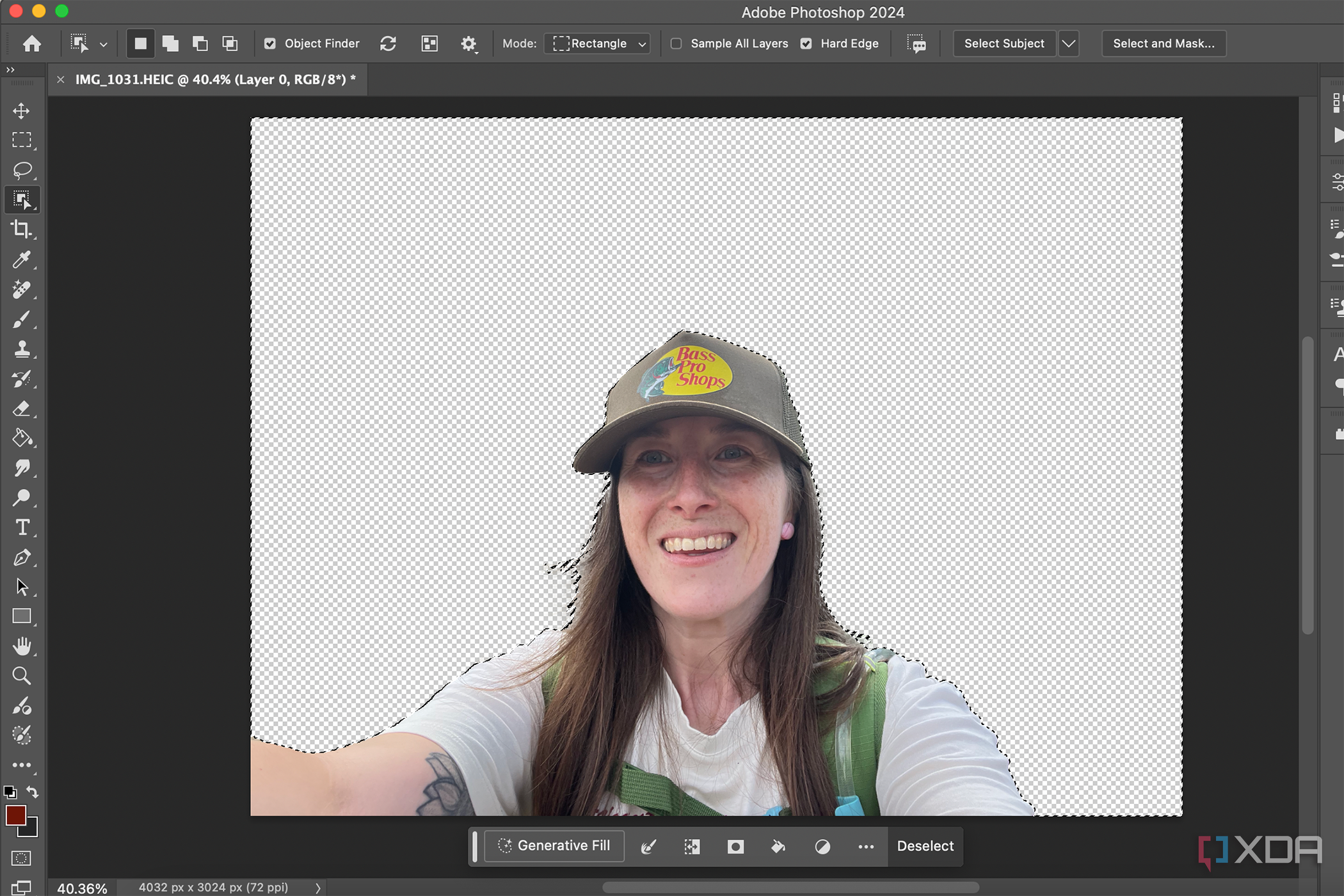Create mask from selection
Viewport: 1344px width, 896px height.
coord(735,847)
